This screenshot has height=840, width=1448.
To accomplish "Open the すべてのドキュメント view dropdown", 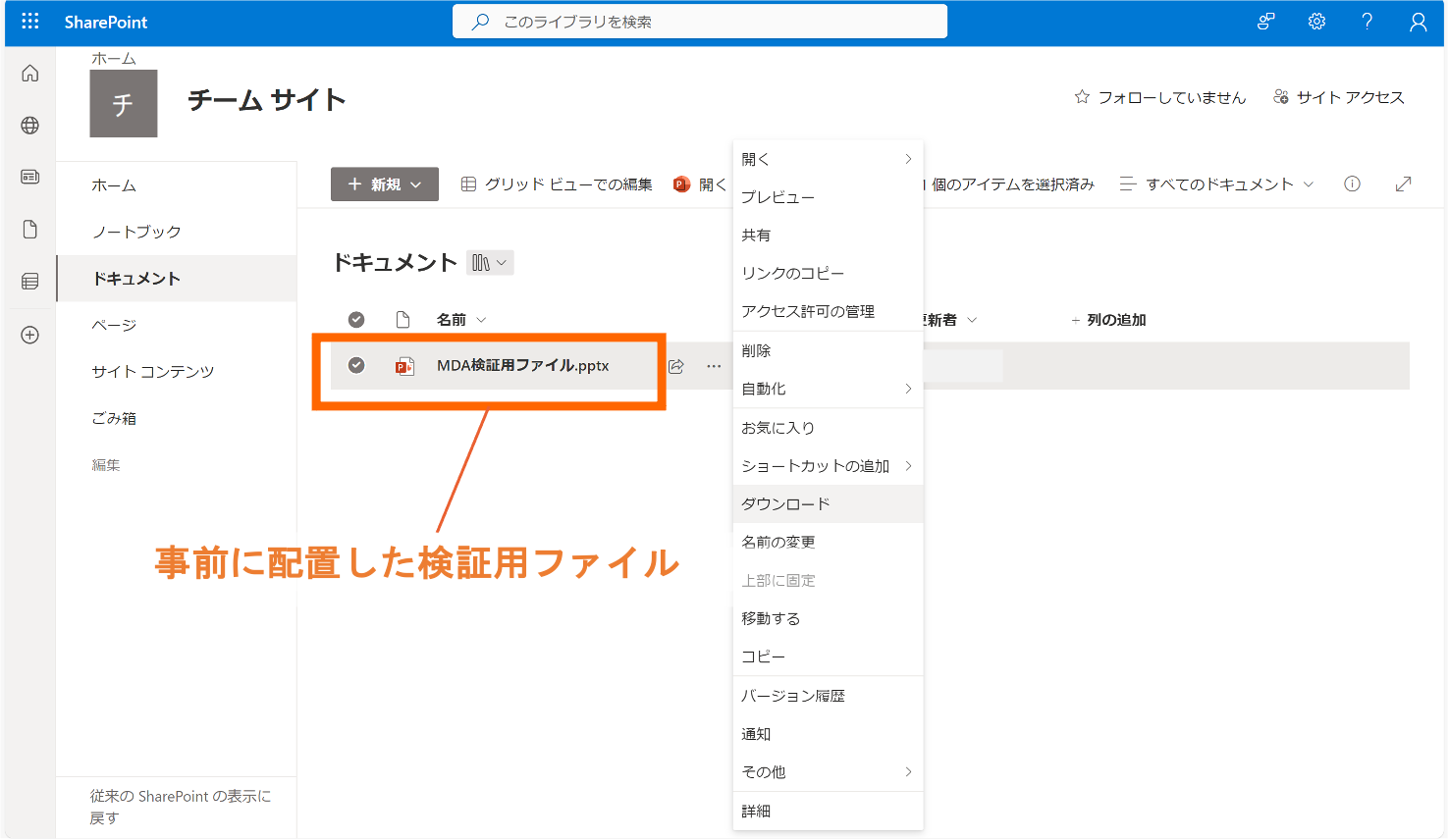I will click(x=1216, y=184).
